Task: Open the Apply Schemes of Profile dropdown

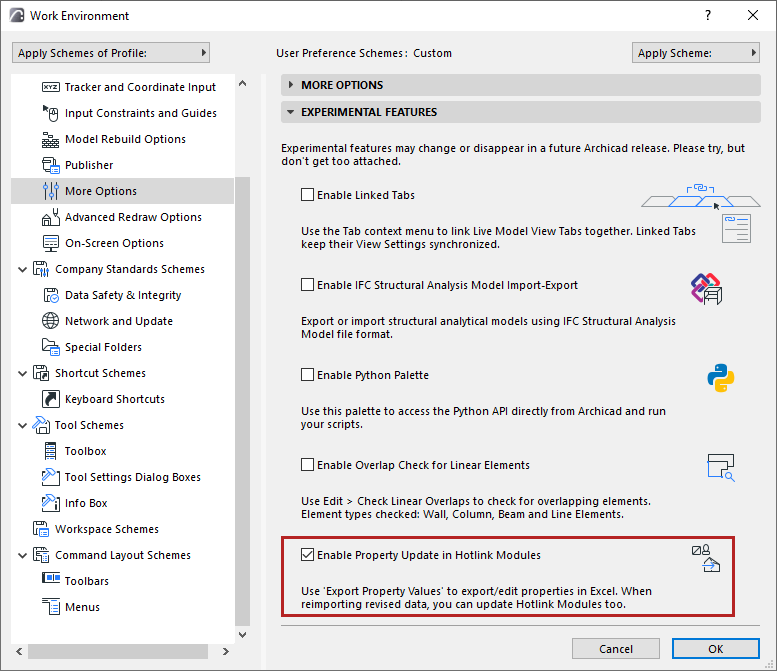Action: [x=111, y=53]
